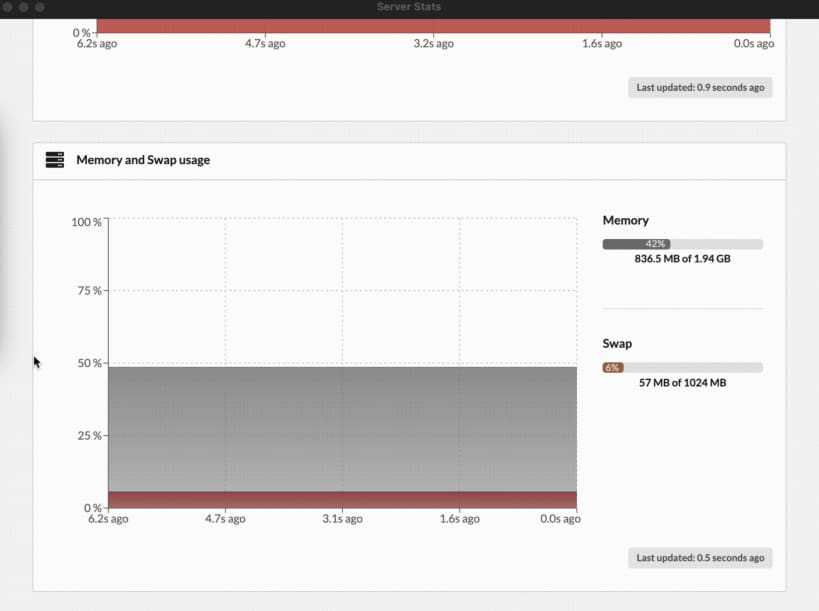The image size is (819, 611).
Task: Click the macOS green zoom button
Action: (39, 6)
